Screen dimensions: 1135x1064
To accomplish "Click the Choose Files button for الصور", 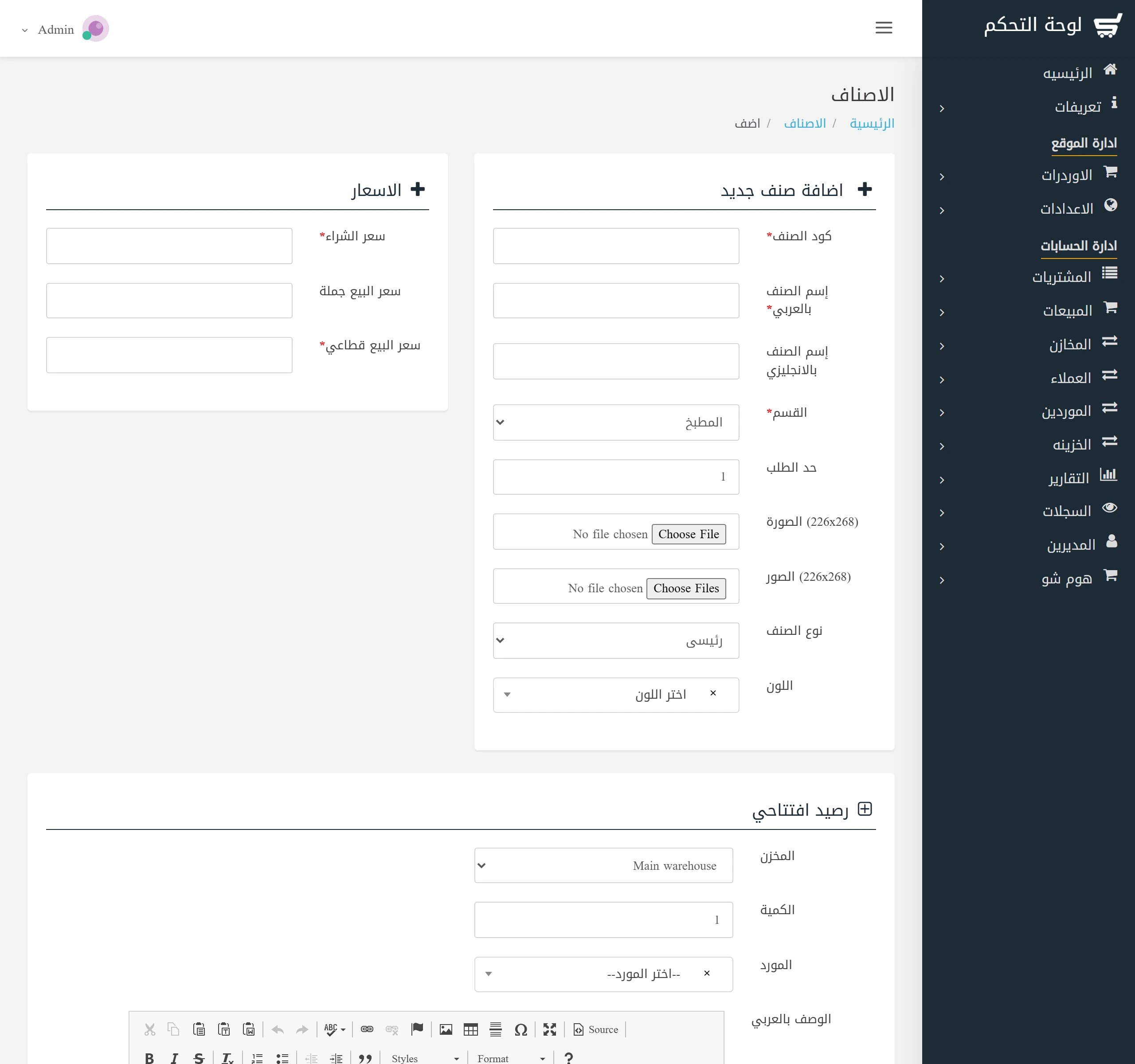I will 686,588.
